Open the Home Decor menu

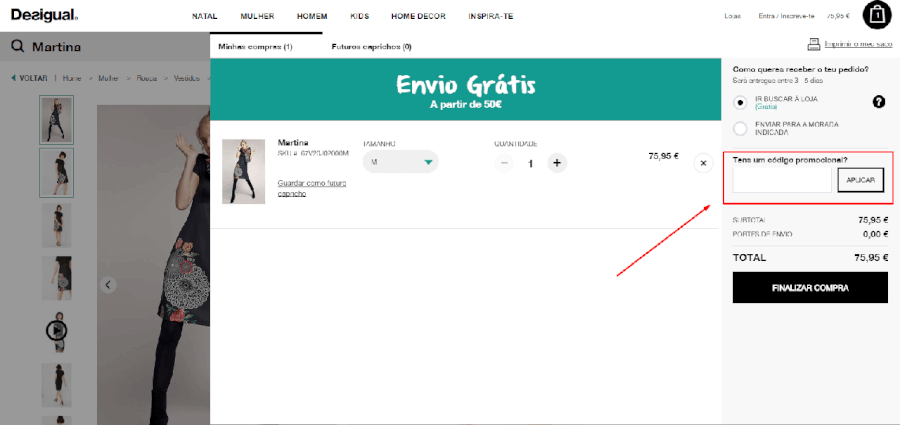click(x=418, y=16)
